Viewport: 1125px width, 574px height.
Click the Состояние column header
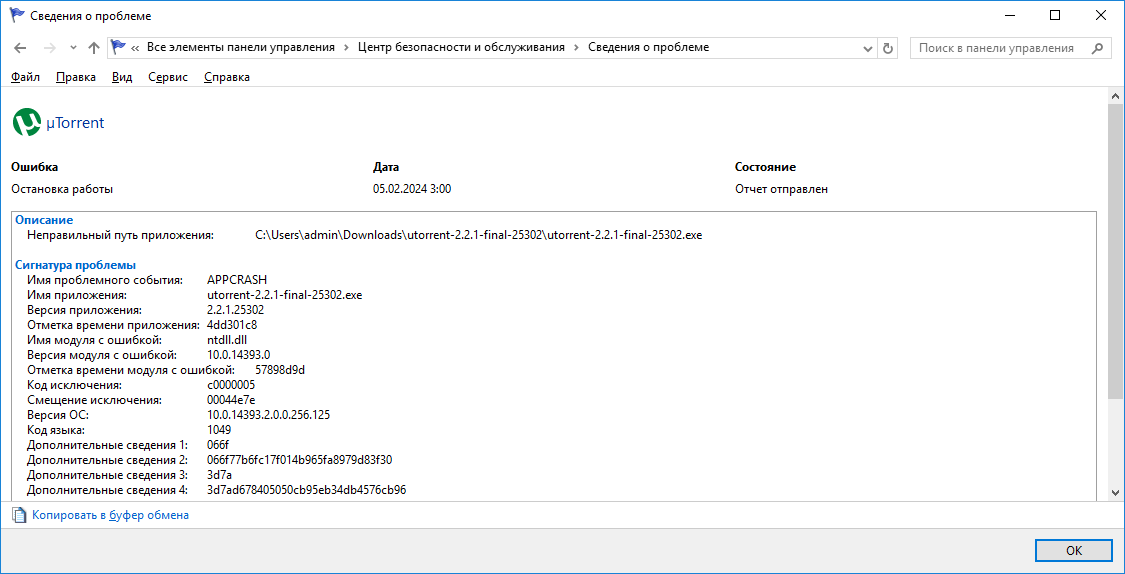coord(765,167)
